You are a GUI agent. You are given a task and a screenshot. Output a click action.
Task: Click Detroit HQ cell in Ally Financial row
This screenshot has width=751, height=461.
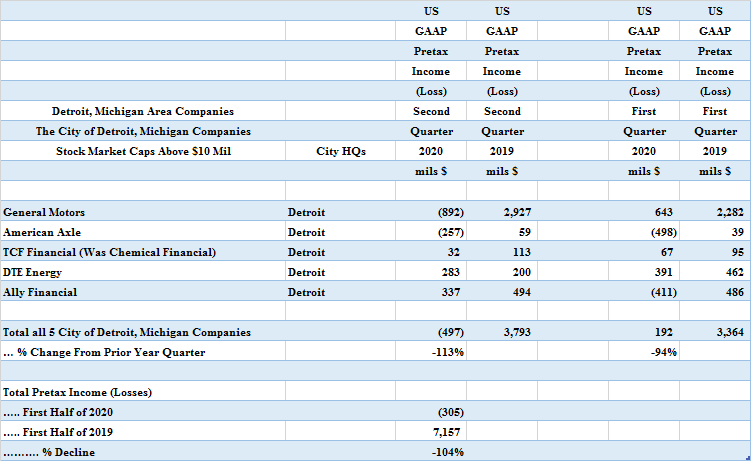coord(307,292)
